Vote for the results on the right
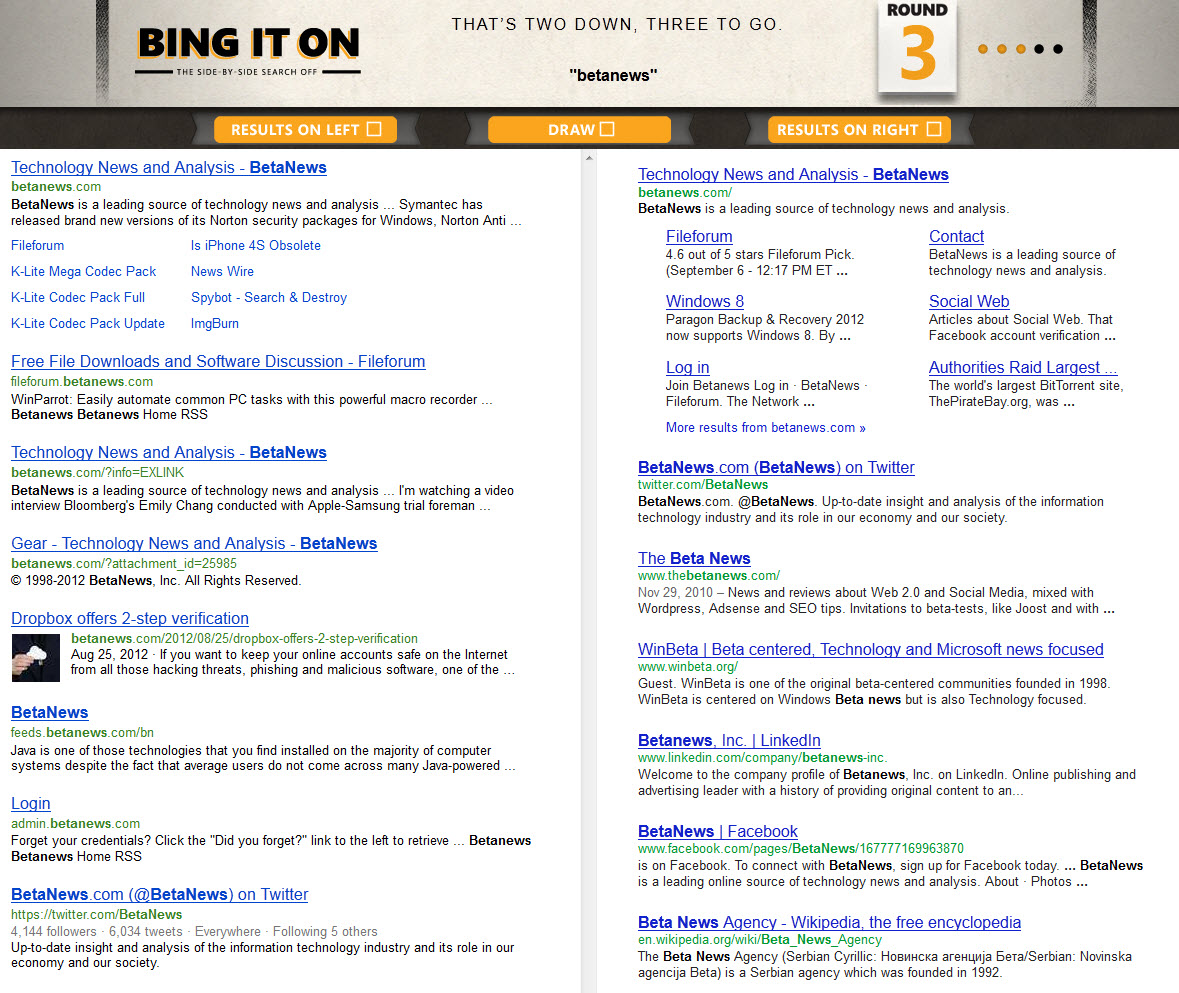 (859, 129)
